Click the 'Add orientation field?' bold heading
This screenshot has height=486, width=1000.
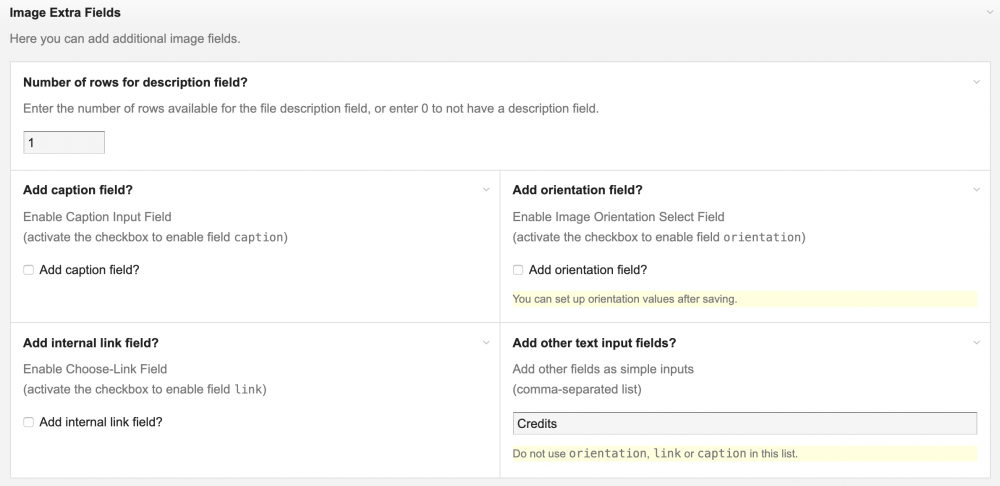pos(577,190)
